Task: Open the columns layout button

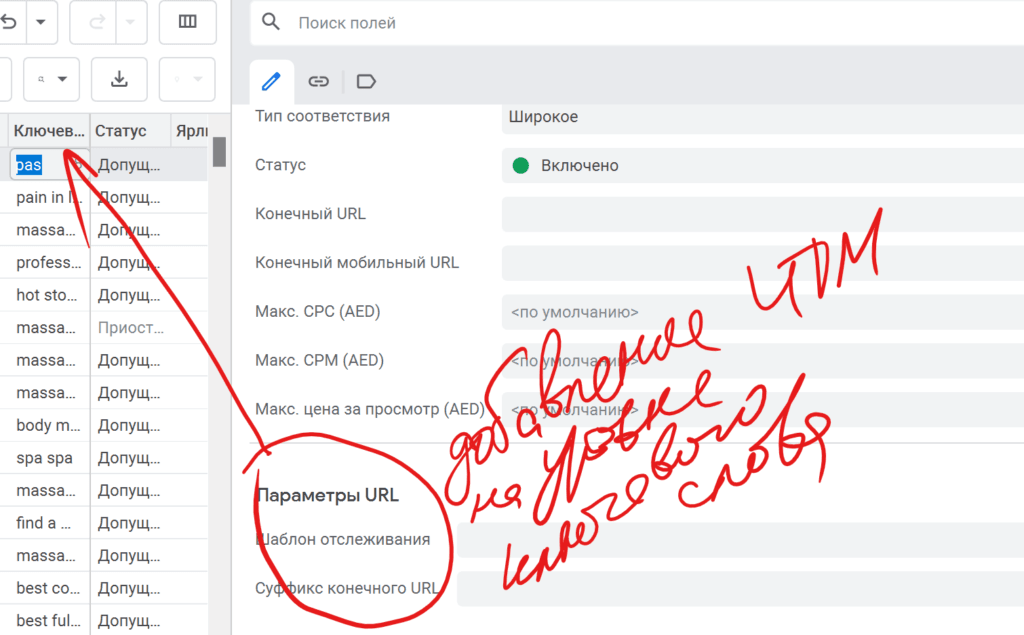Action: click(x=187, y=22)
